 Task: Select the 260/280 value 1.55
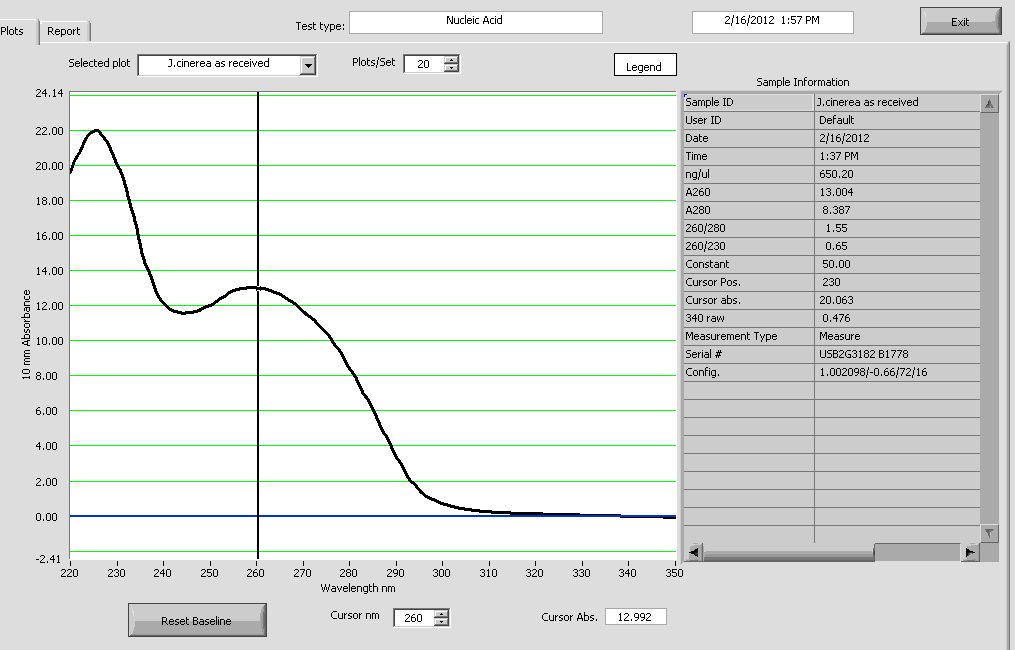pyautogui.click(x=897, y=229)
